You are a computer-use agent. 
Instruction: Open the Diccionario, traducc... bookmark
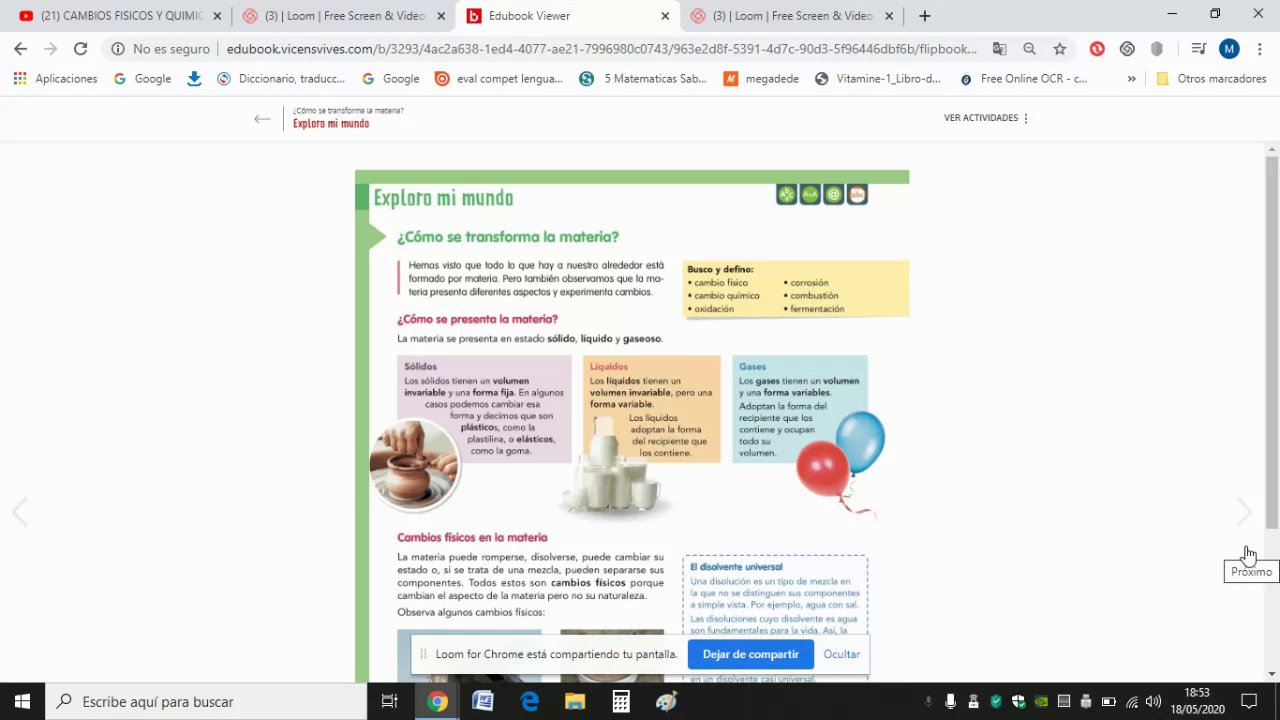tap(281, 78)
